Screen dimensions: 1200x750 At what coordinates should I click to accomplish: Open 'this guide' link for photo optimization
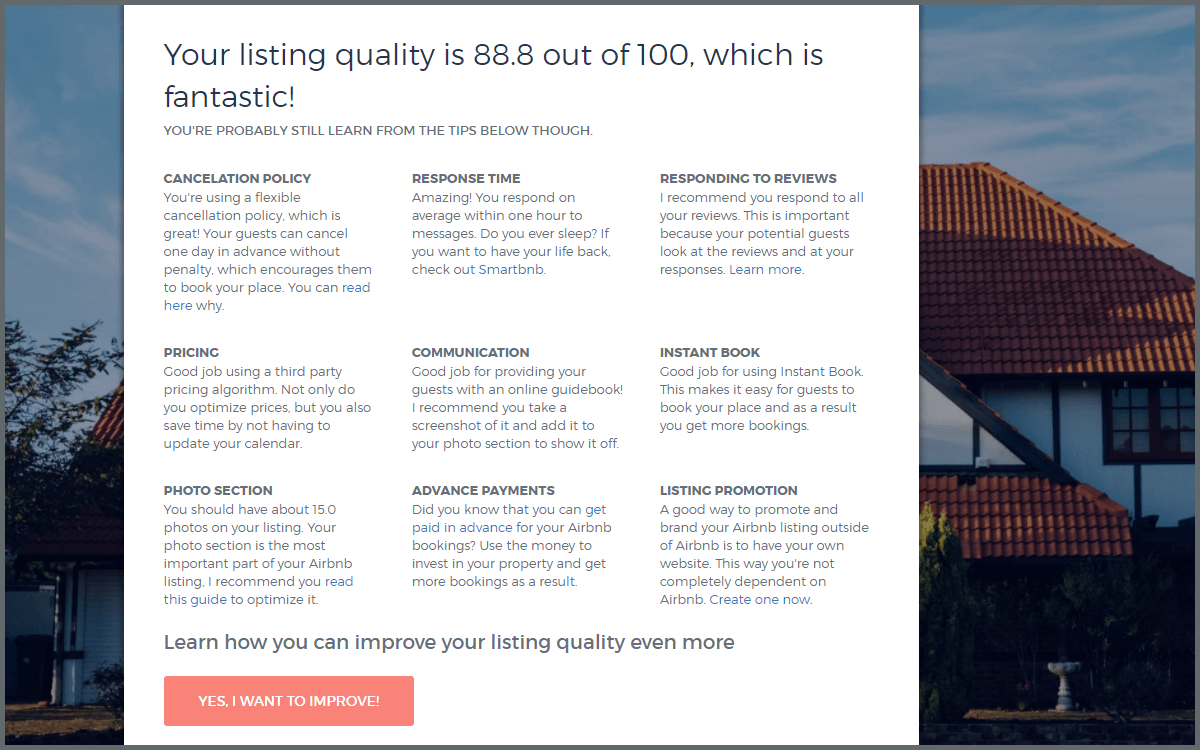(x=196, y=600)
